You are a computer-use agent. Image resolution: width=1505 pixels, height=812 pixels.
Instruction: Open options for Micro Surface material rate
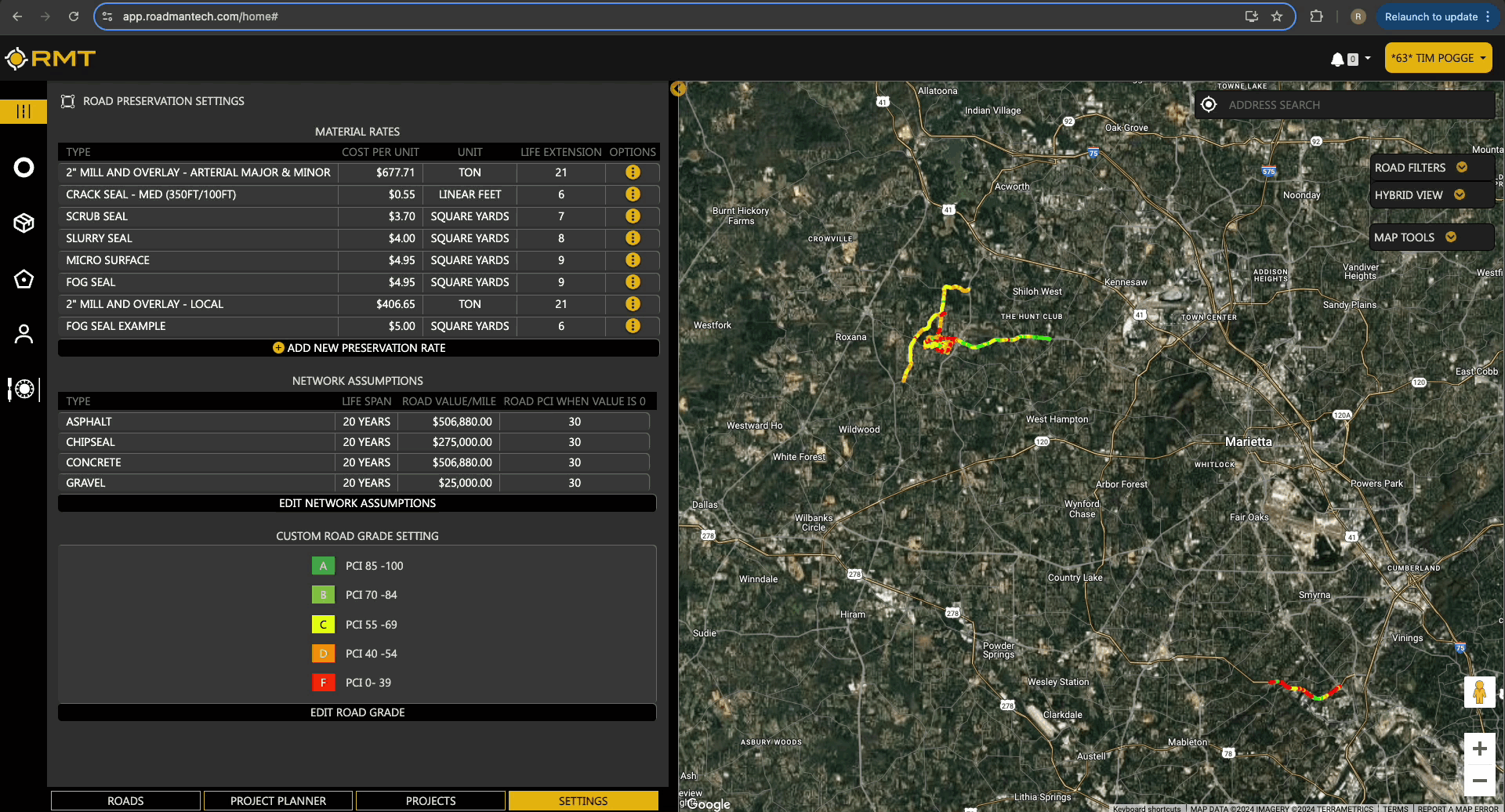pyautogui.click(x=633, y=260)
